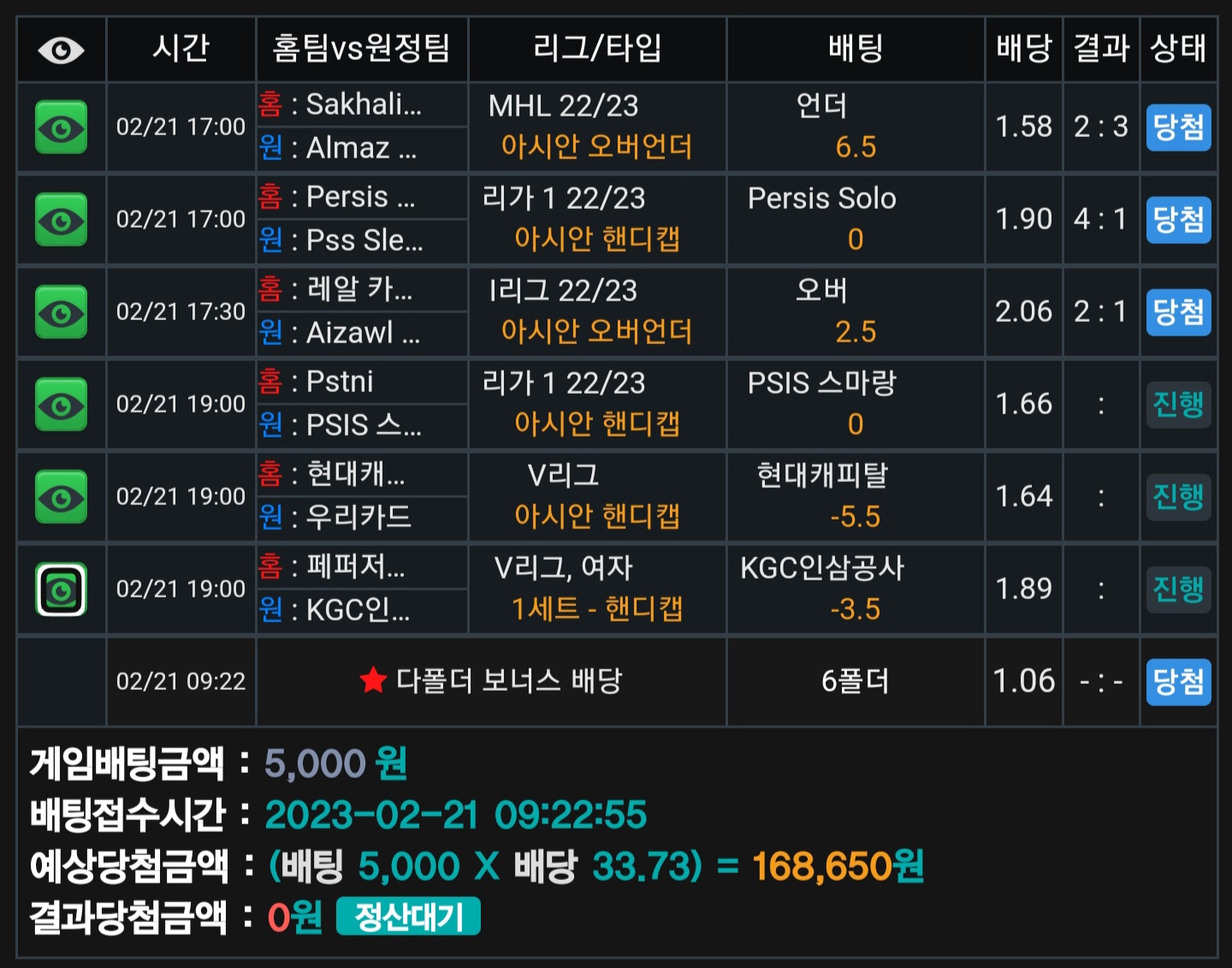Select the 1세트 - 핸디캡 bet type text
This screenshot has height=968, width=1232.
[x=597, y=609]
